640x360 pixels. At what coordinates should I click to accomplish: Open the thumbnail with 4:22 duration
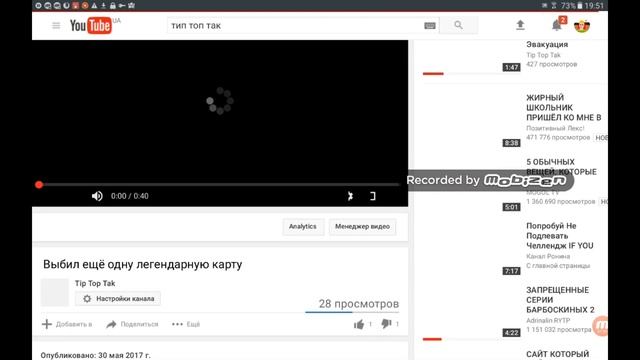click(471, 313)
